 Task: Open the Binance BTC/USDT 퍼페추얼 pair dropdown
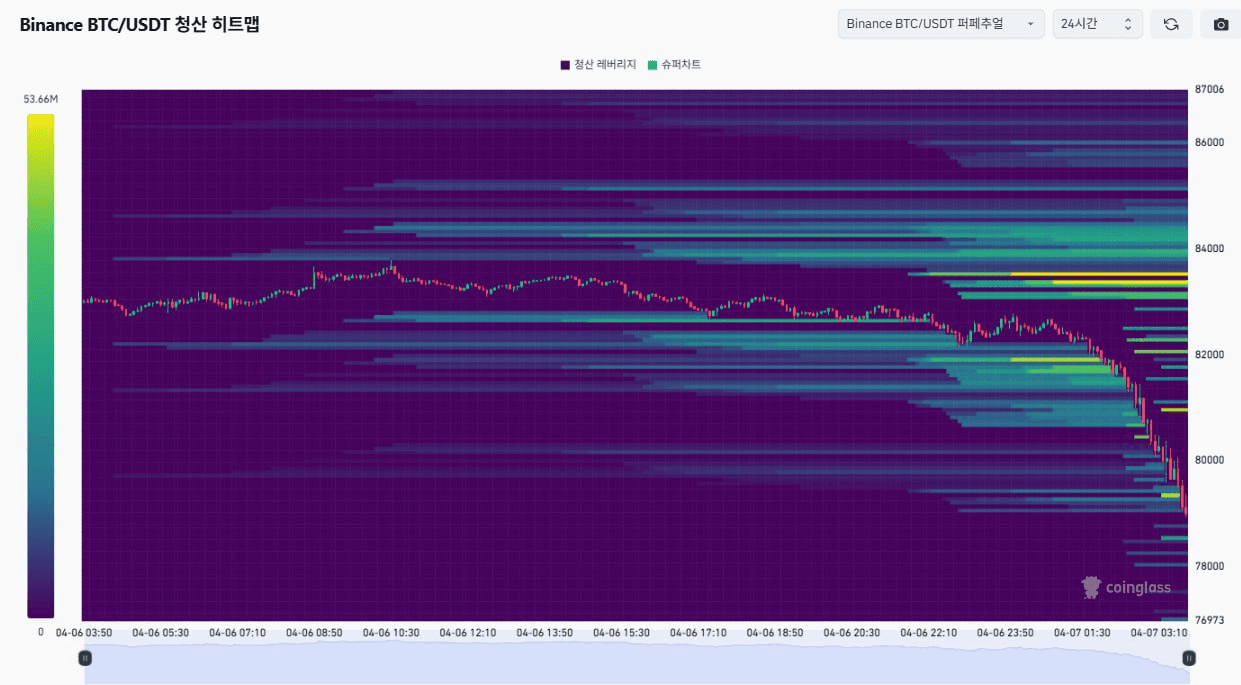941,24
